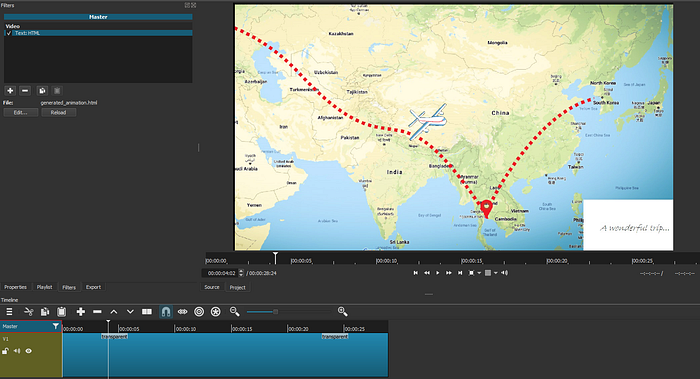Add a filter with the plus button

coord(10,91)
